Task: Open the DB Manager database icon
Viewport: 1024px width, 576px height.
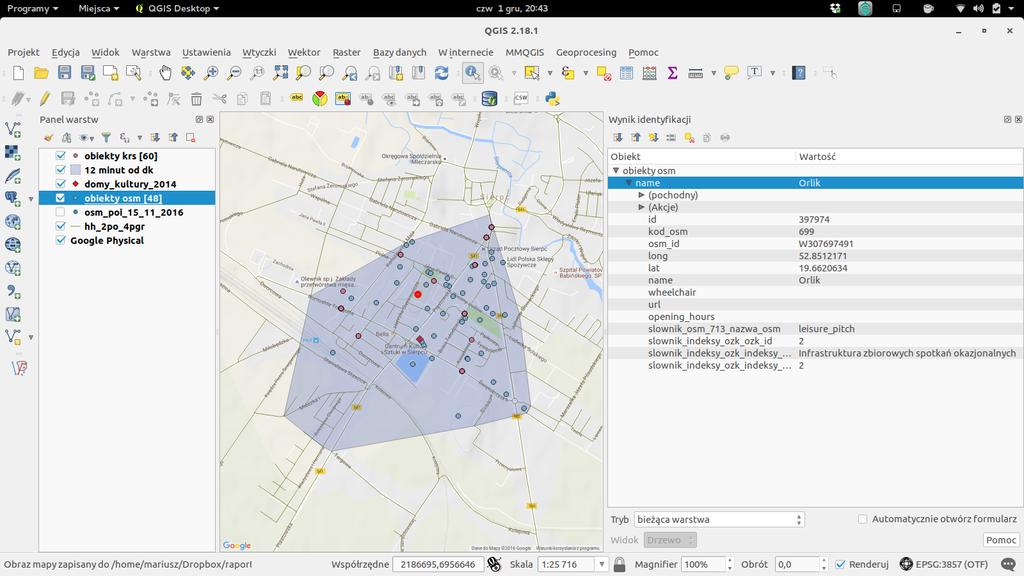Action: (489, 99)
